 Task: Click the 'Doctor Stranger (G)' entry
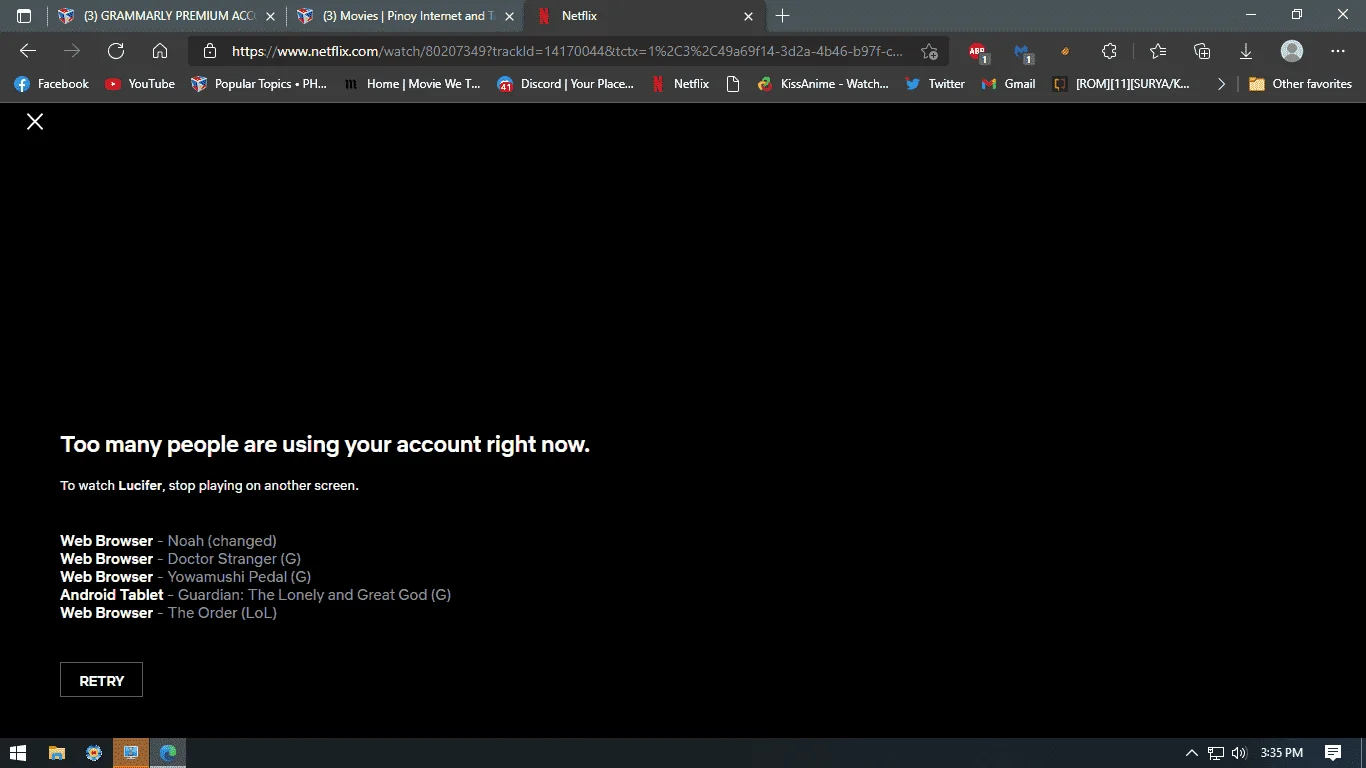point(234,559)
